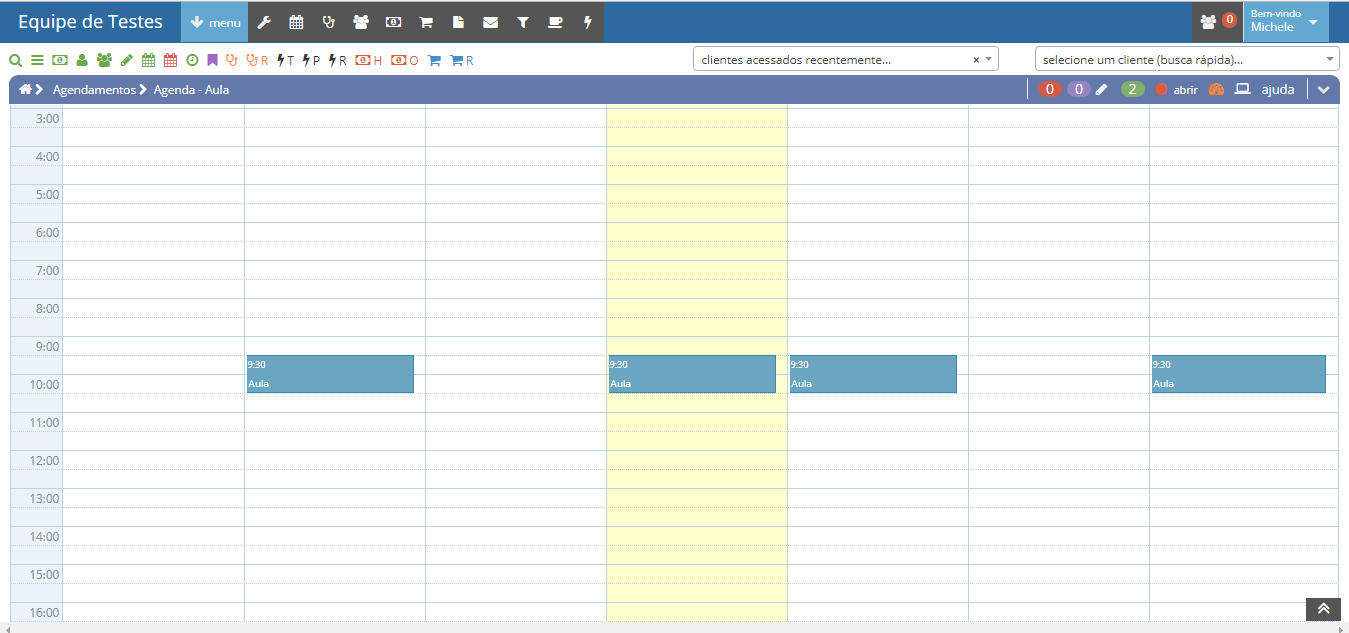The width and height of the screenshot is (1349, 633).
Task: Click the orange dashboard gauge icon
Action: pyautogui.click(x=1216, y=89)
